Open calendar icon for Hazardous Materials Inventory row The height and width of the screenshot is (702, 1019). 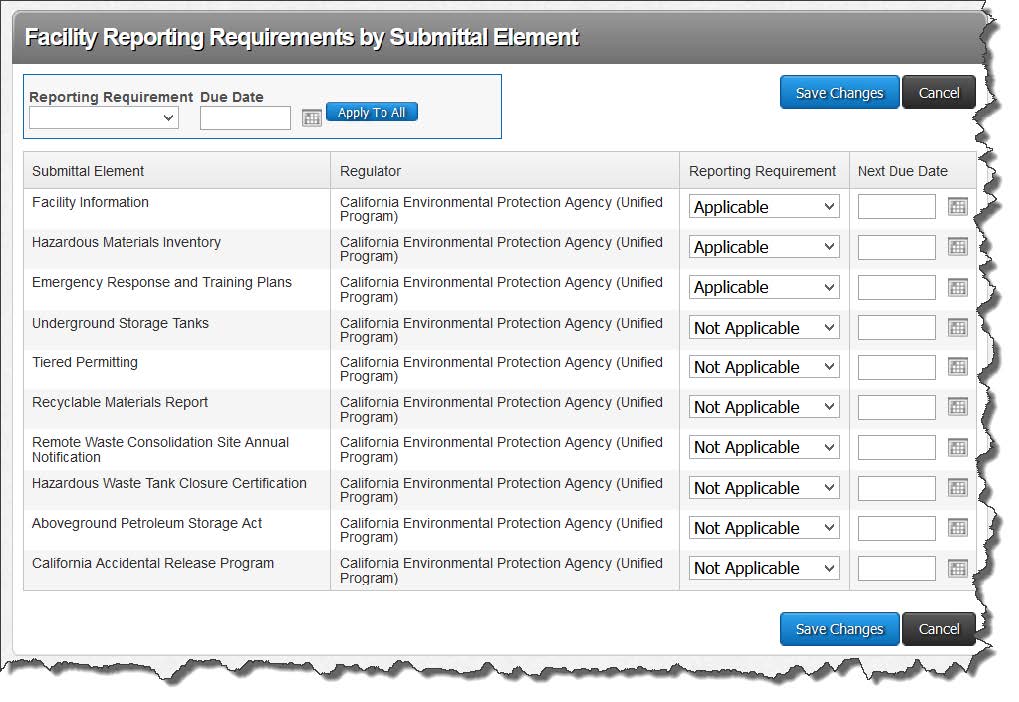[x=957, y=247]
